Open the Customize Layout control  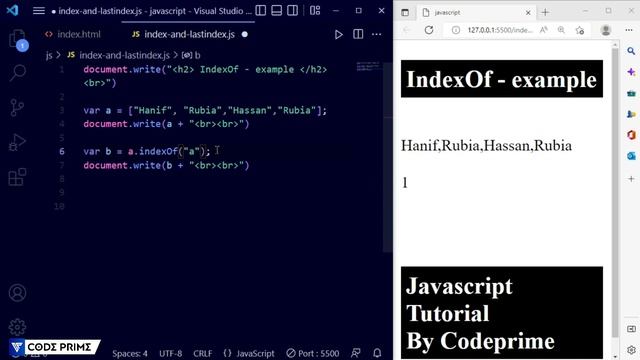click(315, 11)
